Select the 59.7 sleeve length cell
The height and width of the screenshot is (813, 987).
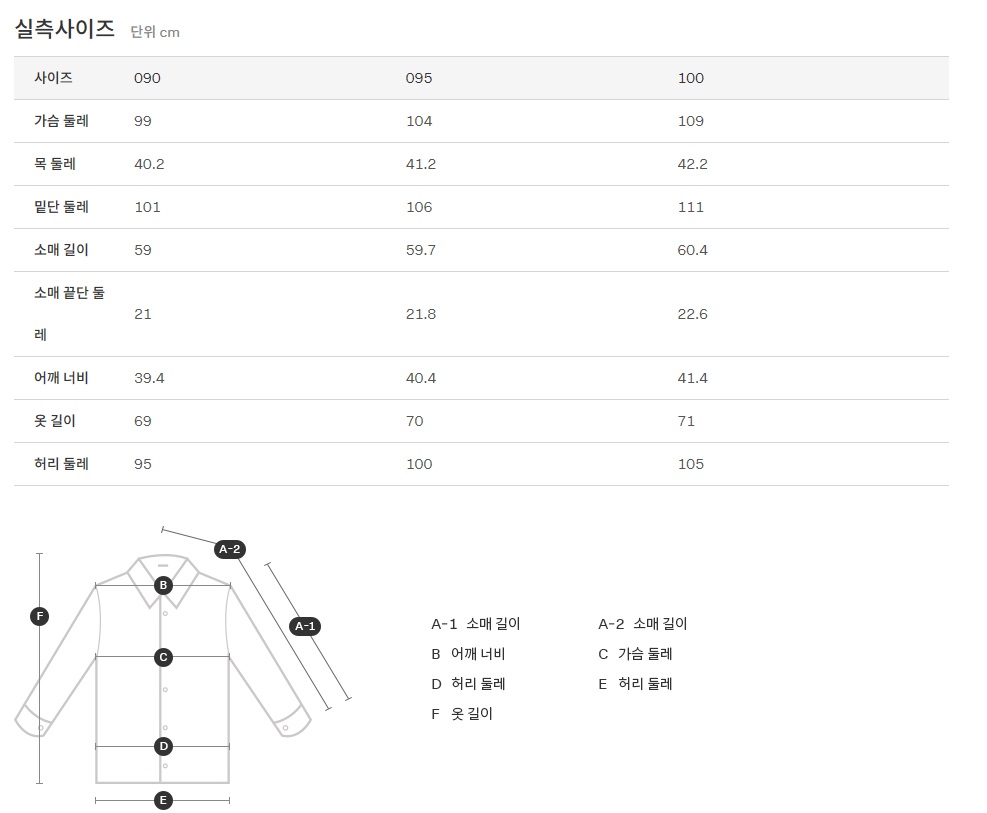pyautogui.click(x=420, y=250)
